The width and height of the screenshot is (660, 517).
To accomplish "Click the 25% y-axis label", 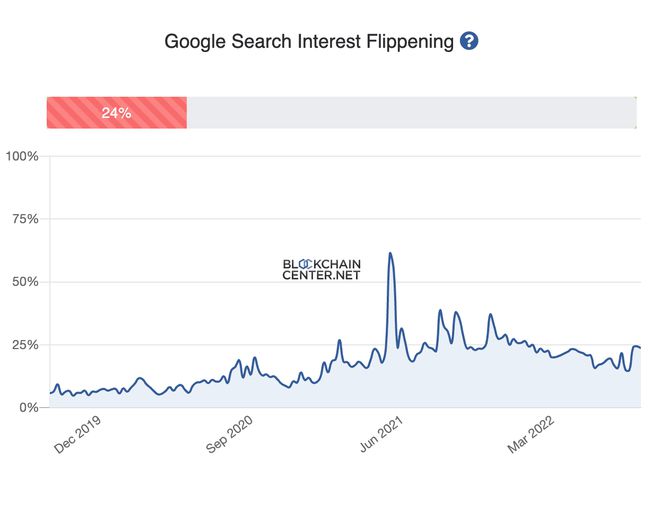I will point(24,345).
